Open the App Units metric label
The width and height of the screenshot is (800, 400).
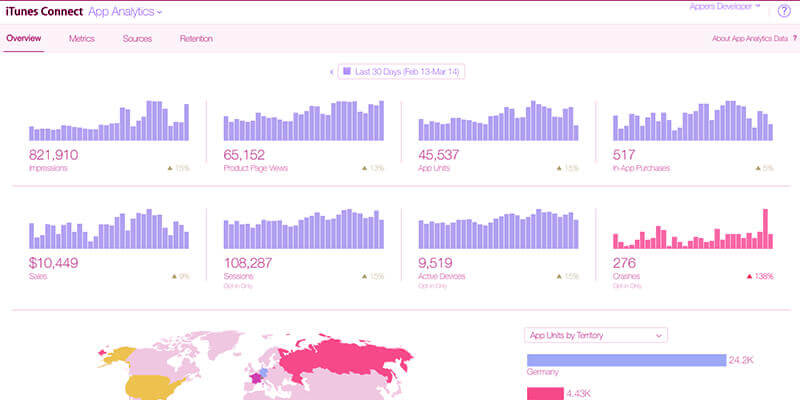(x=434, y=168)
